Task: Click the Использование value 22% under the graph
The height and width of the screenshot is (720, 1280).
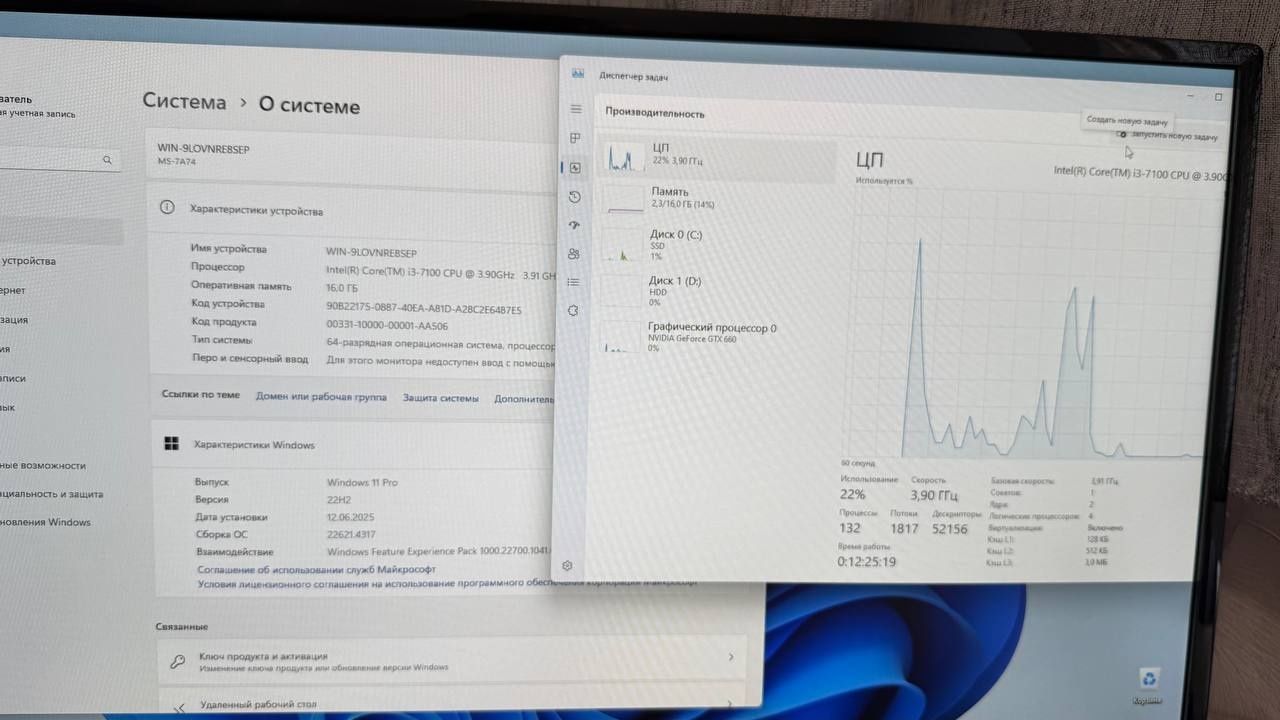Action: click(x=853, y=495)
